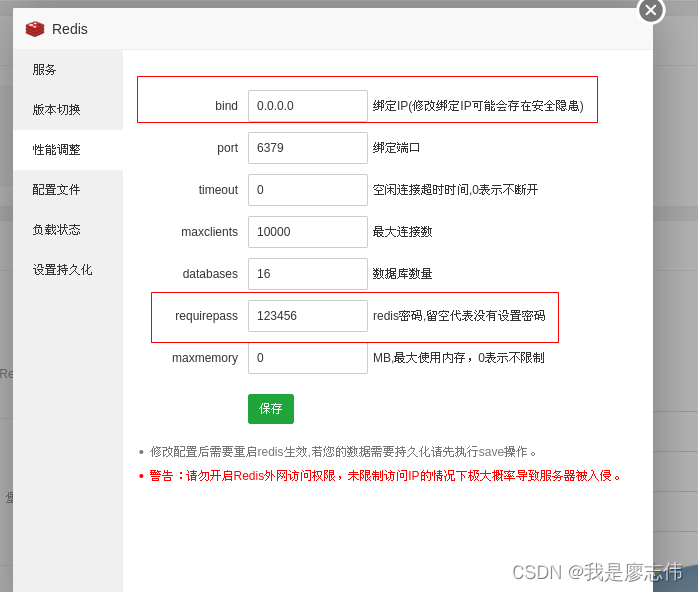Click the Redis logo icon in the header
Screen dimensions: 698x592
coord(35,29)
